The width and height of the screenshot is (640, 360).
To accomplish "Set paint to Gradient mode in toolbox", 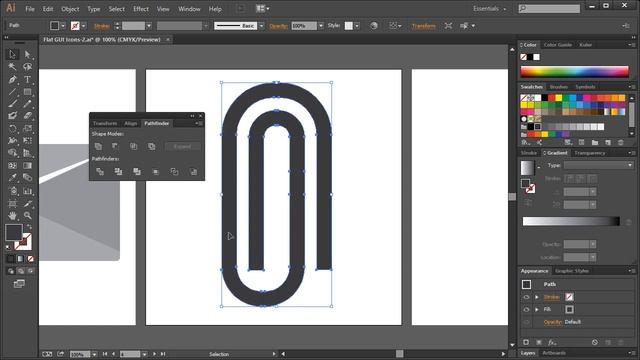I will click(x=21, y=259).
